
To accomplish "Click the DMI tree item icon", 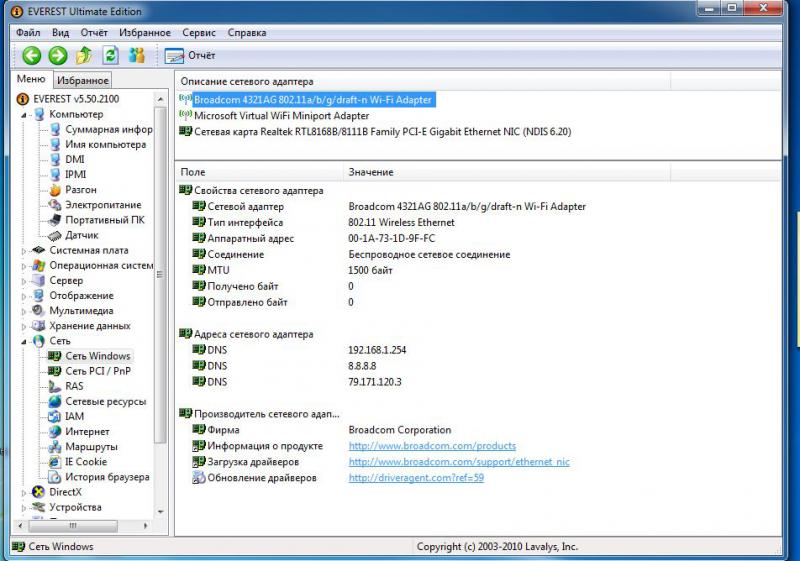I will 55,160.
